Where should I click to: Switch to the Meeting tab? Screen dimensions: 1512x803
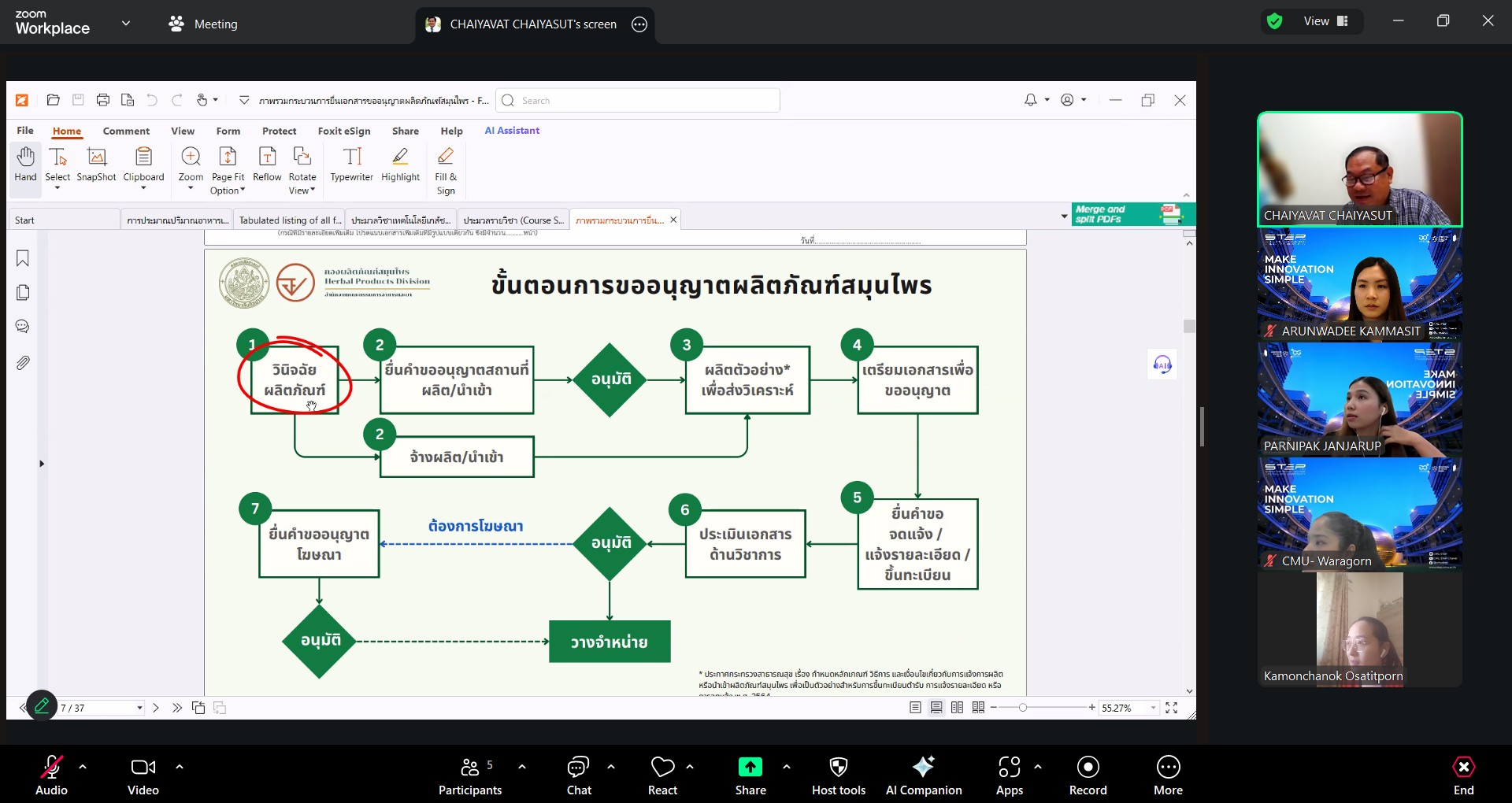(203, 24)
